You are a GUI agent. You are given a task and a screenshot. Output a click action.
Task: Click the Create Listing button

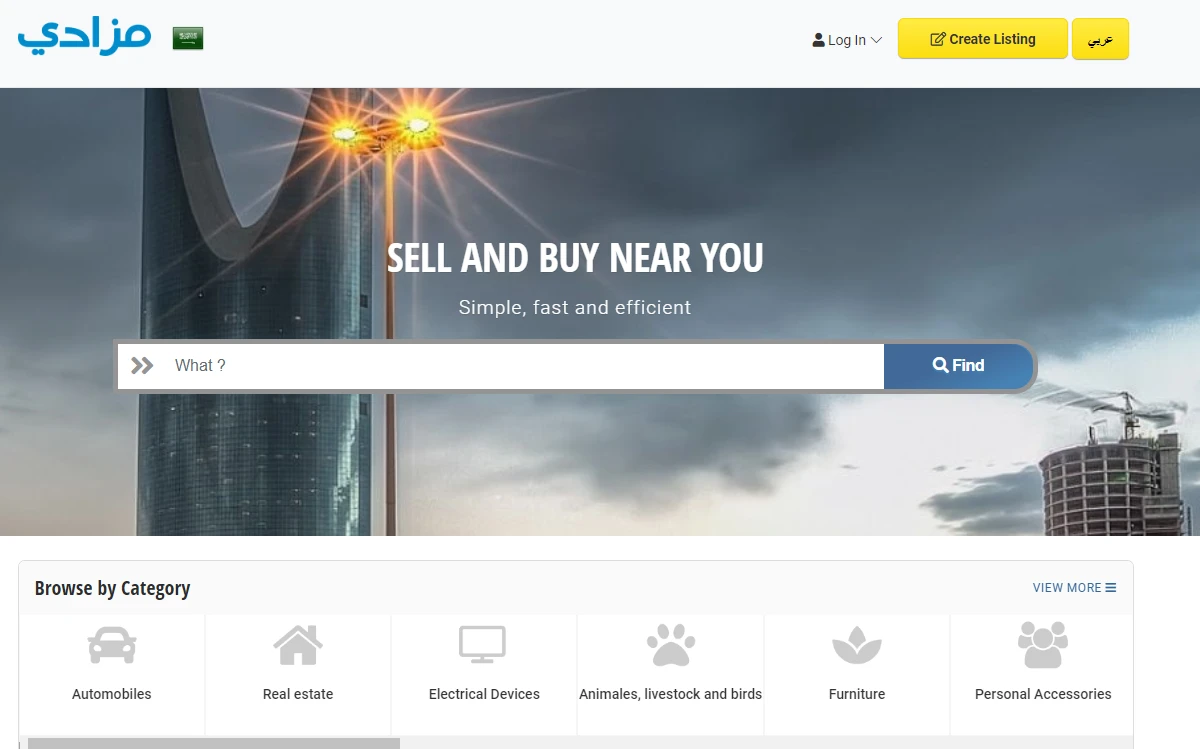[x=983, y=39]
